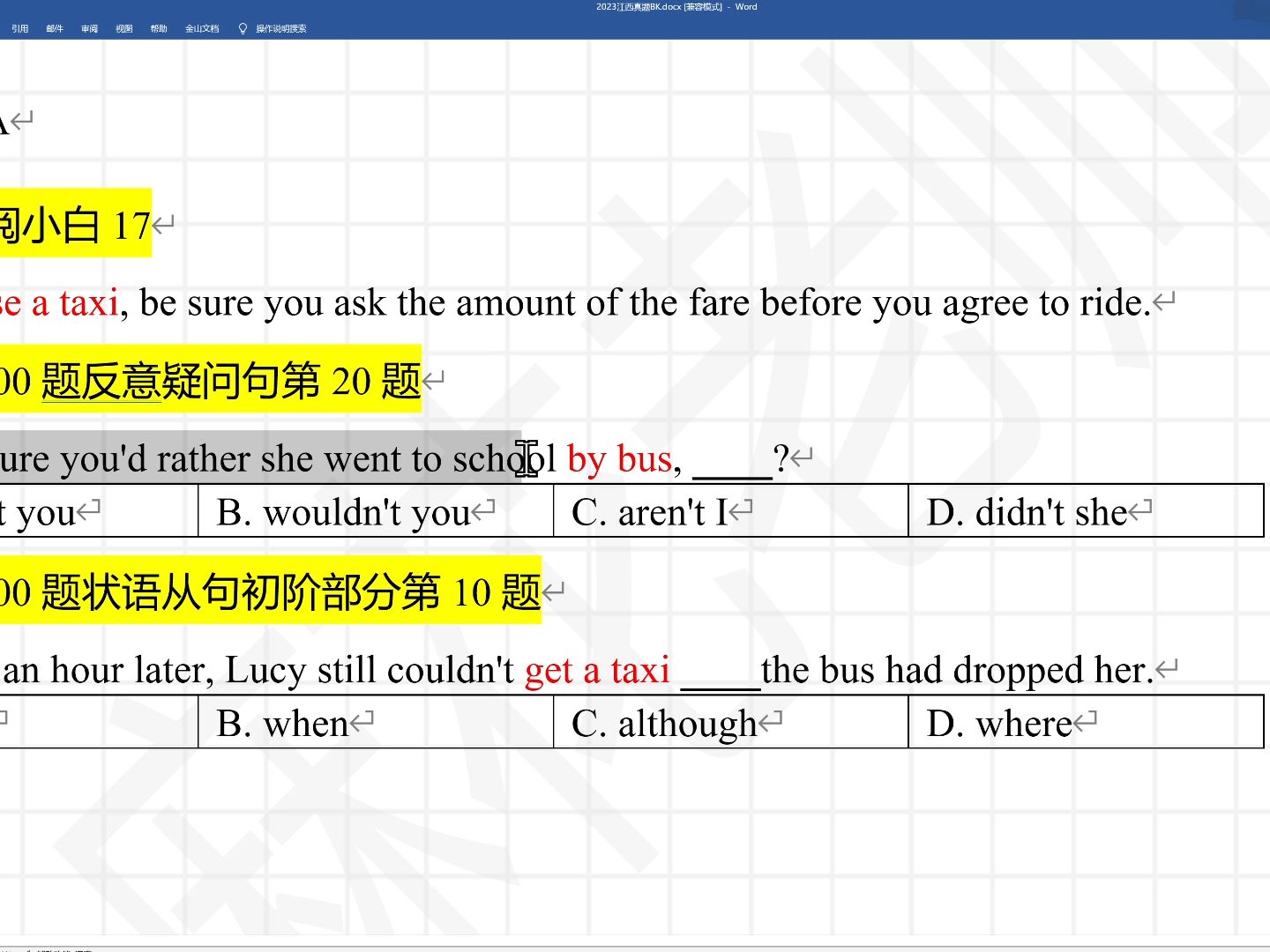Click the lightbulb Tell Me icon
The image size is (1270, 952).
[x=243, y=29]
